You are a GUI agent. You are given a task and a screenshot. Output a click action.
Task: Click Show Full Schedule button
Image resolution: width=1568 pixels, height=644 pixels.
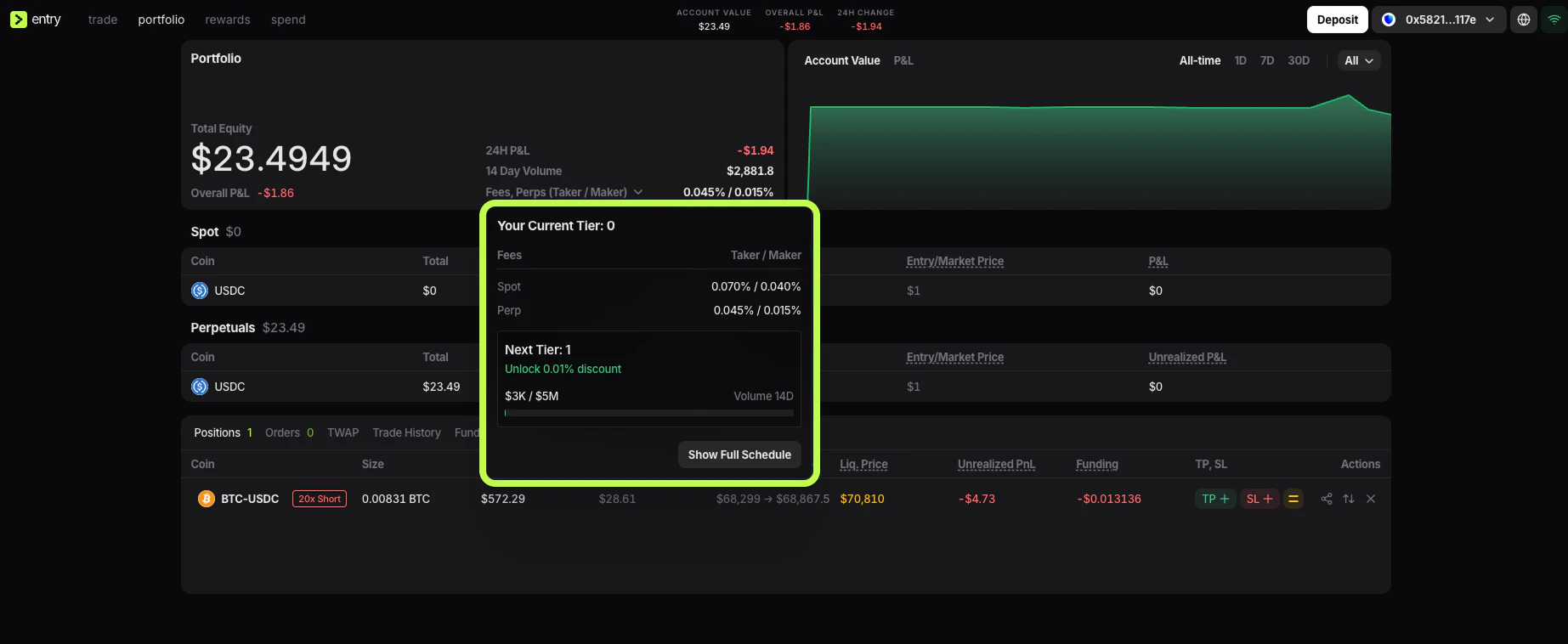point(739,455)
